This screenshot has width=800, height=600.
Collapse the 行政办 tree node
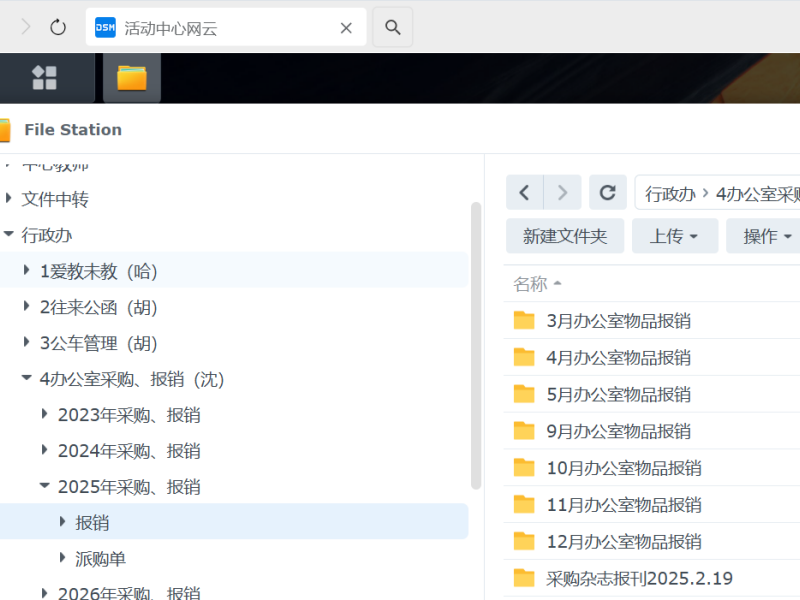pos(9,235)
